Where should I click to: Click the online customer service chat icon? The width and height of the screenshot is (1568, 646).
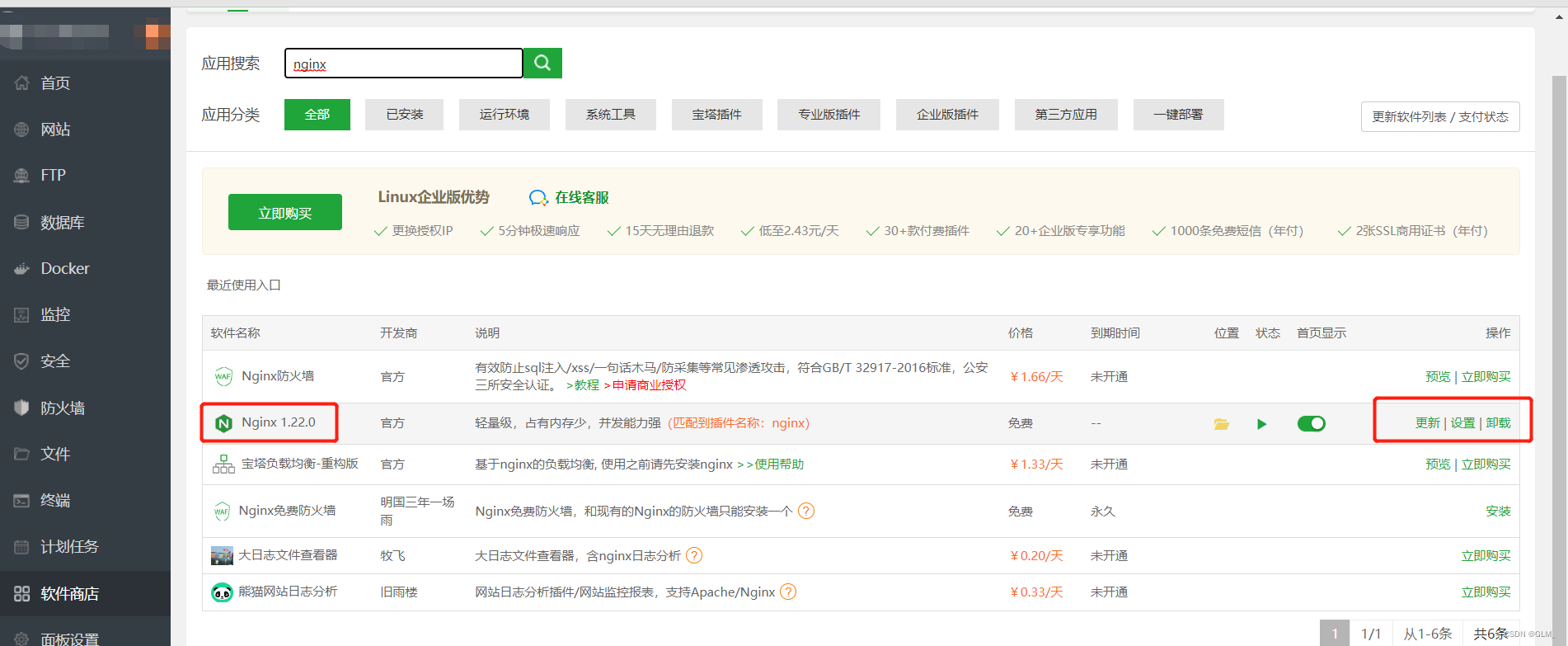[x=538, y=198]
